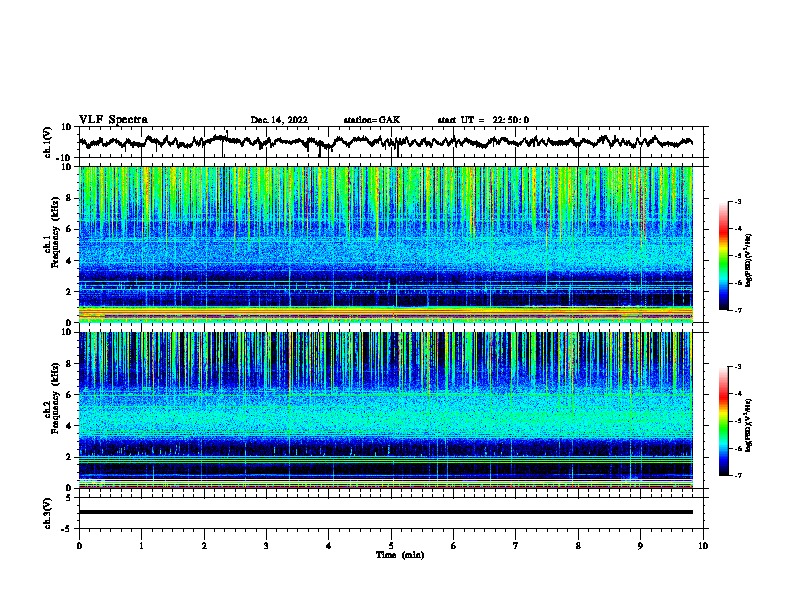Click the "ch.3(V)" axis label
Screen dimensions: 792x612
tap(48, 513)
